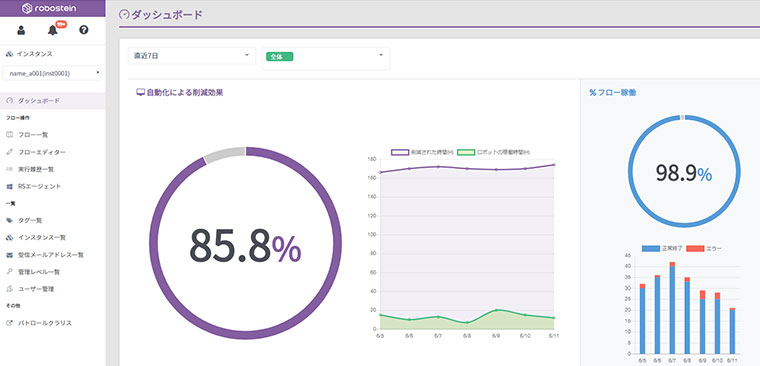This screenshot has height=366, width=760.
Task: Click the help question mark icon
Action: tap(83, 31)
